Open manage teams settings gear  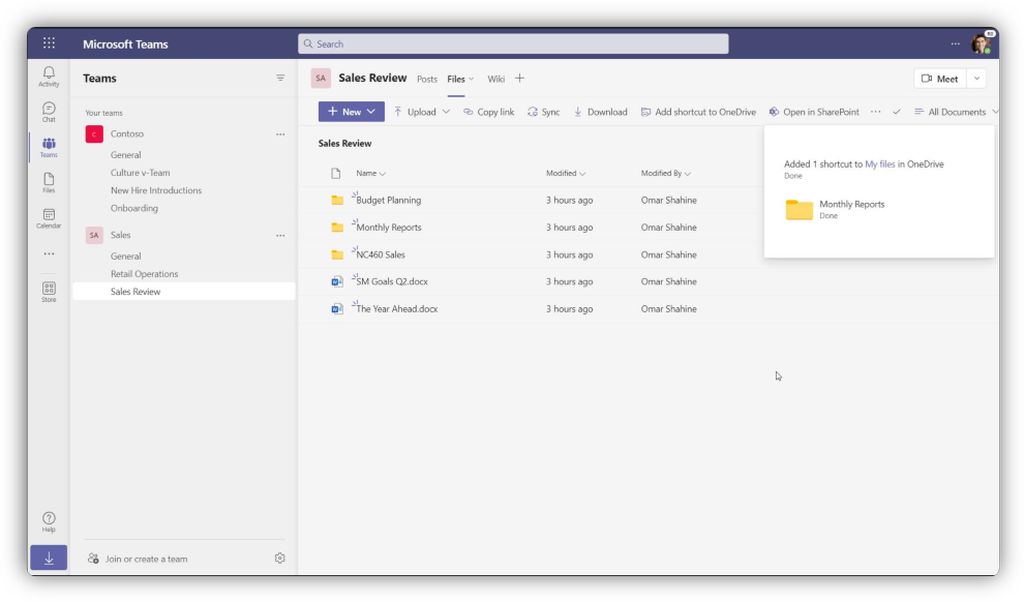tap(280, 558)
